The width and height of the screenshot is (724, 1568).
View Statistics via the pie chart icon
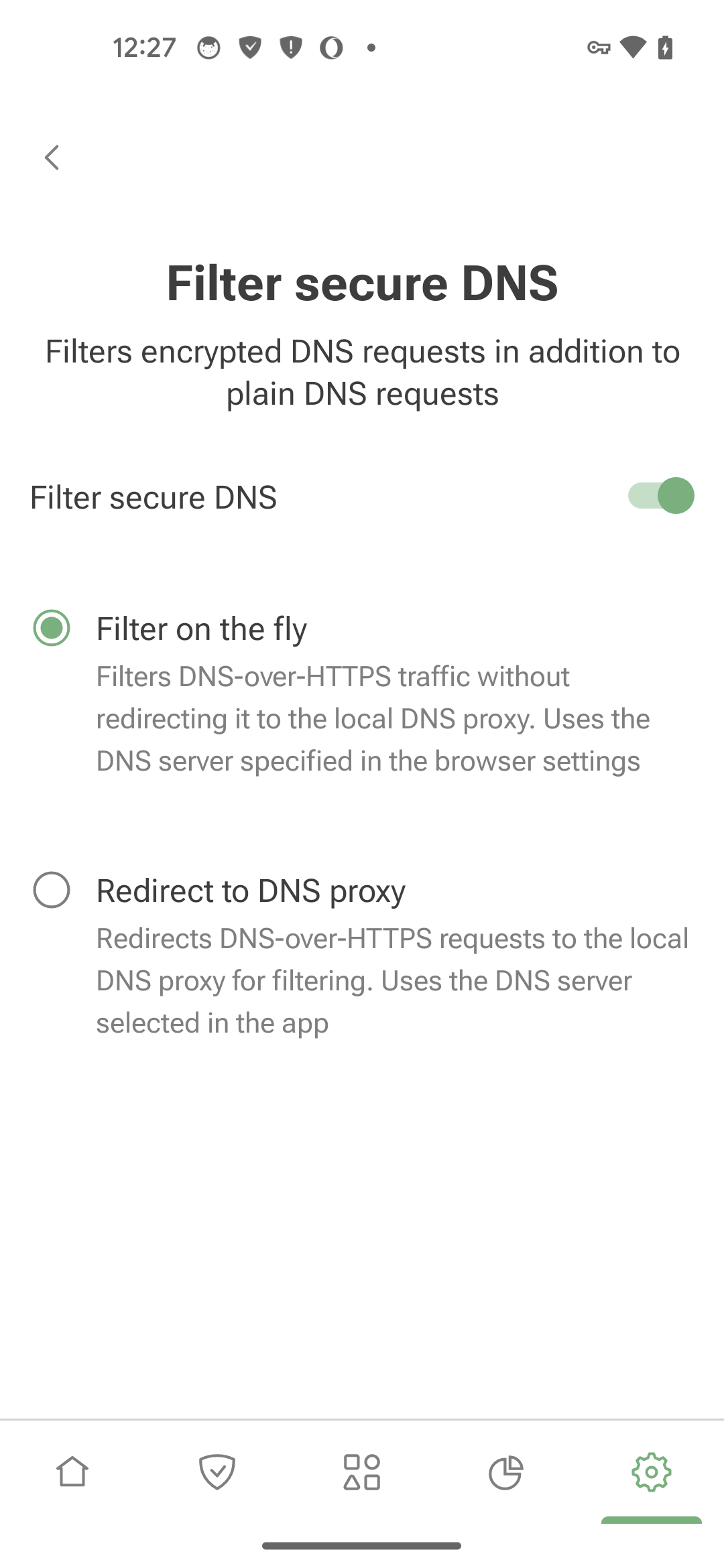(506, 1472)
